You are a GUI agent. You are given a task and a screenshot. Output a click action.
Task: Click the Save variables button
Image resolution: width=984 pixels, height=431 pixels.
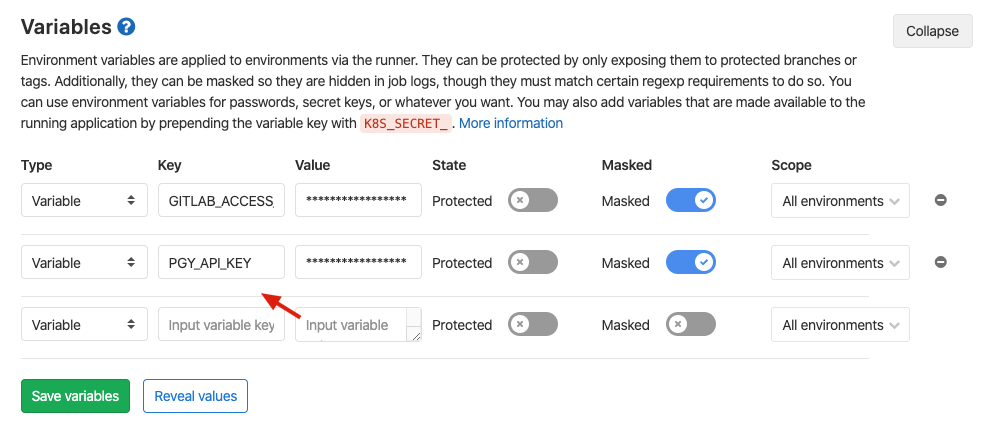(x=75, y=396)
